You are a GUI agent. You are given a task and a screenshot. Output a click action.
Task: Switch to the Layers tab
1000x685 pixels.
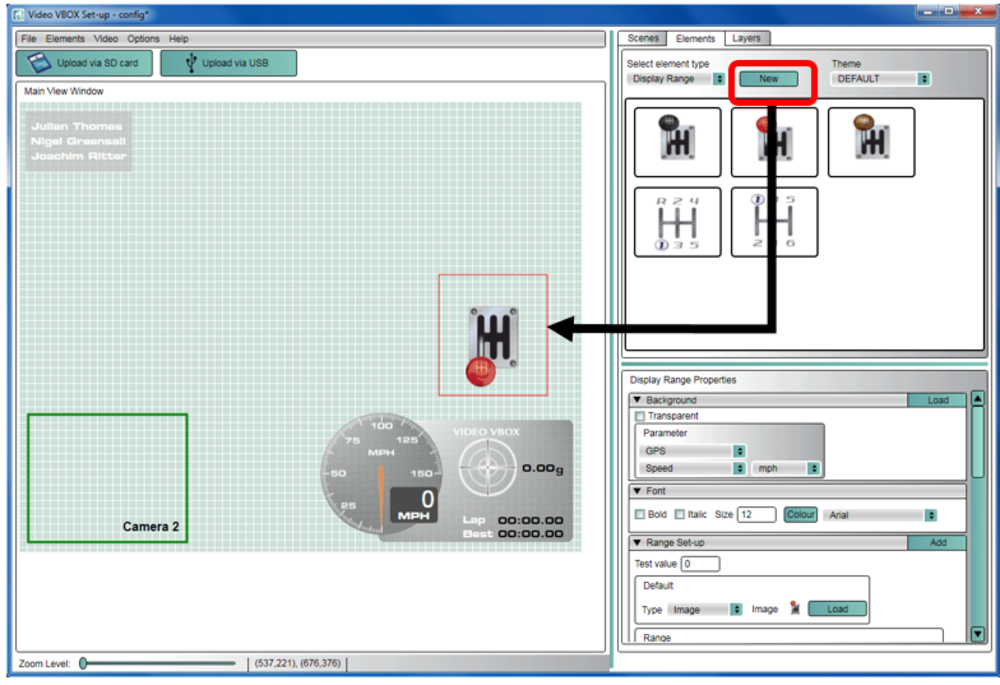[746, 38]
